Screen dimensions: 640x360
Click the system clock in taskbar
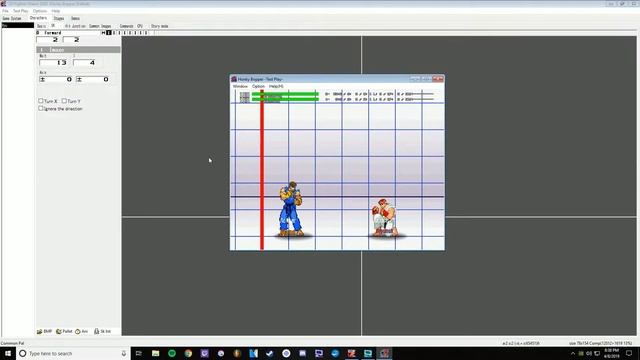[611, 353]
